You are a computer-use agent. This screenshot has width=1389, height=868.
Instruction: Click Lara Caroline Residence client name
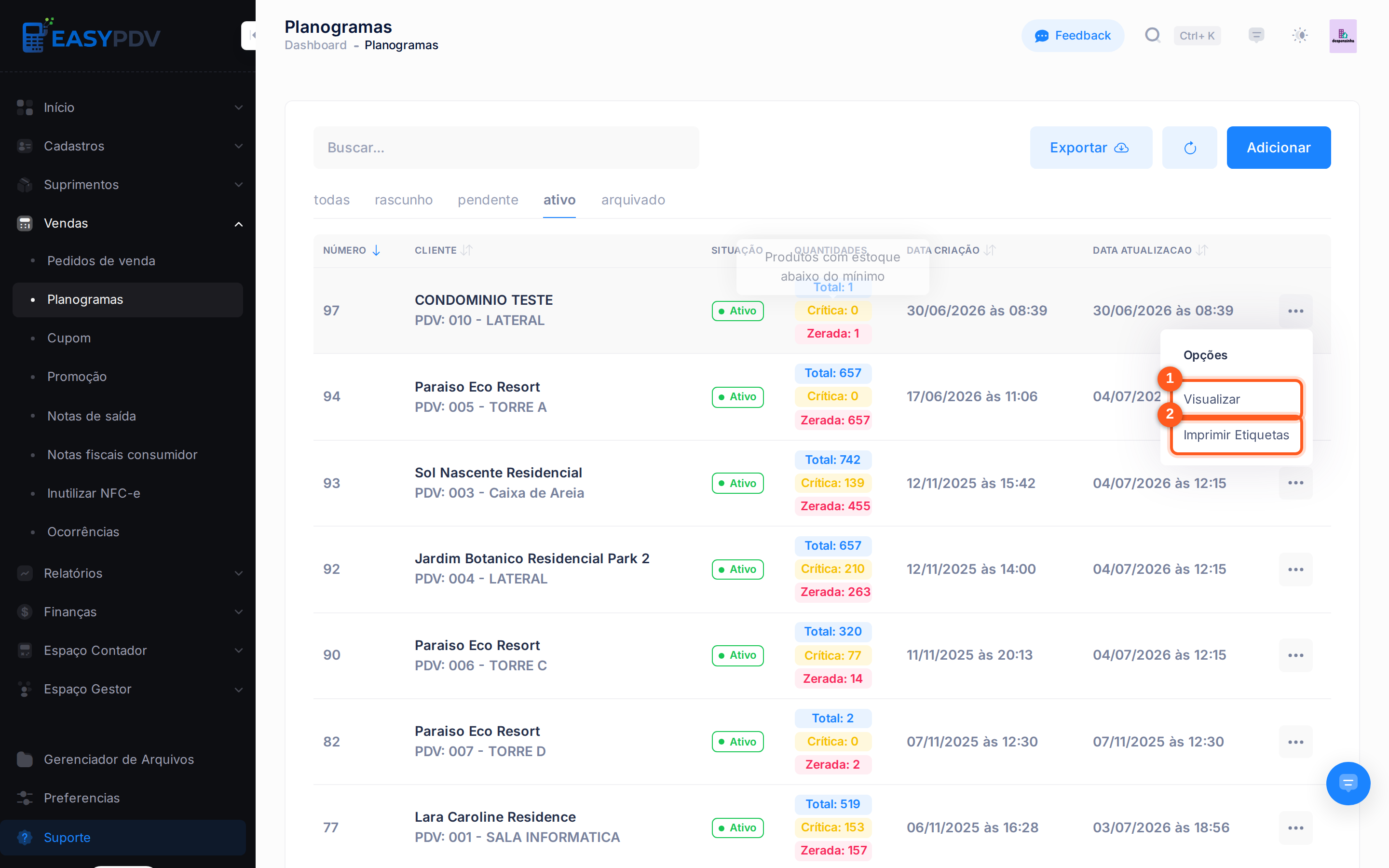tap(495, 817)
